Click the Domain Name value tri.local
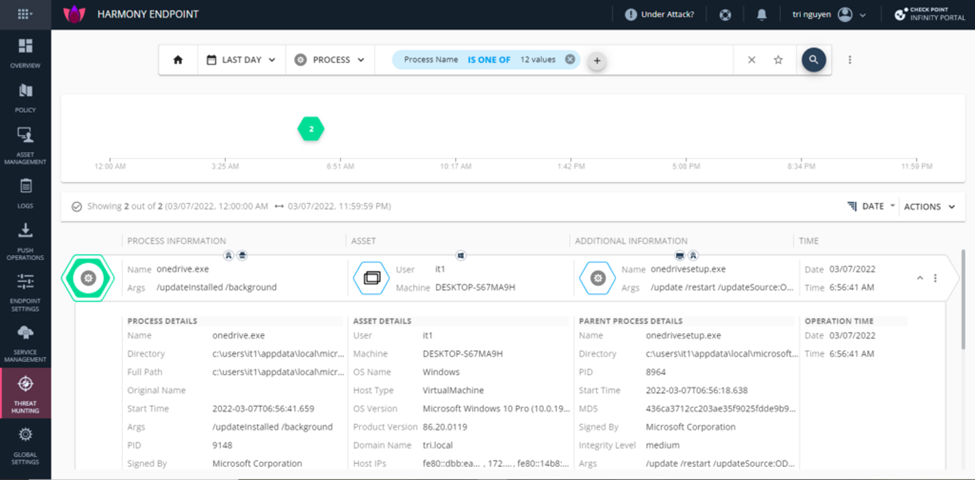Screen dimensions: 975x480 (438, 445)
